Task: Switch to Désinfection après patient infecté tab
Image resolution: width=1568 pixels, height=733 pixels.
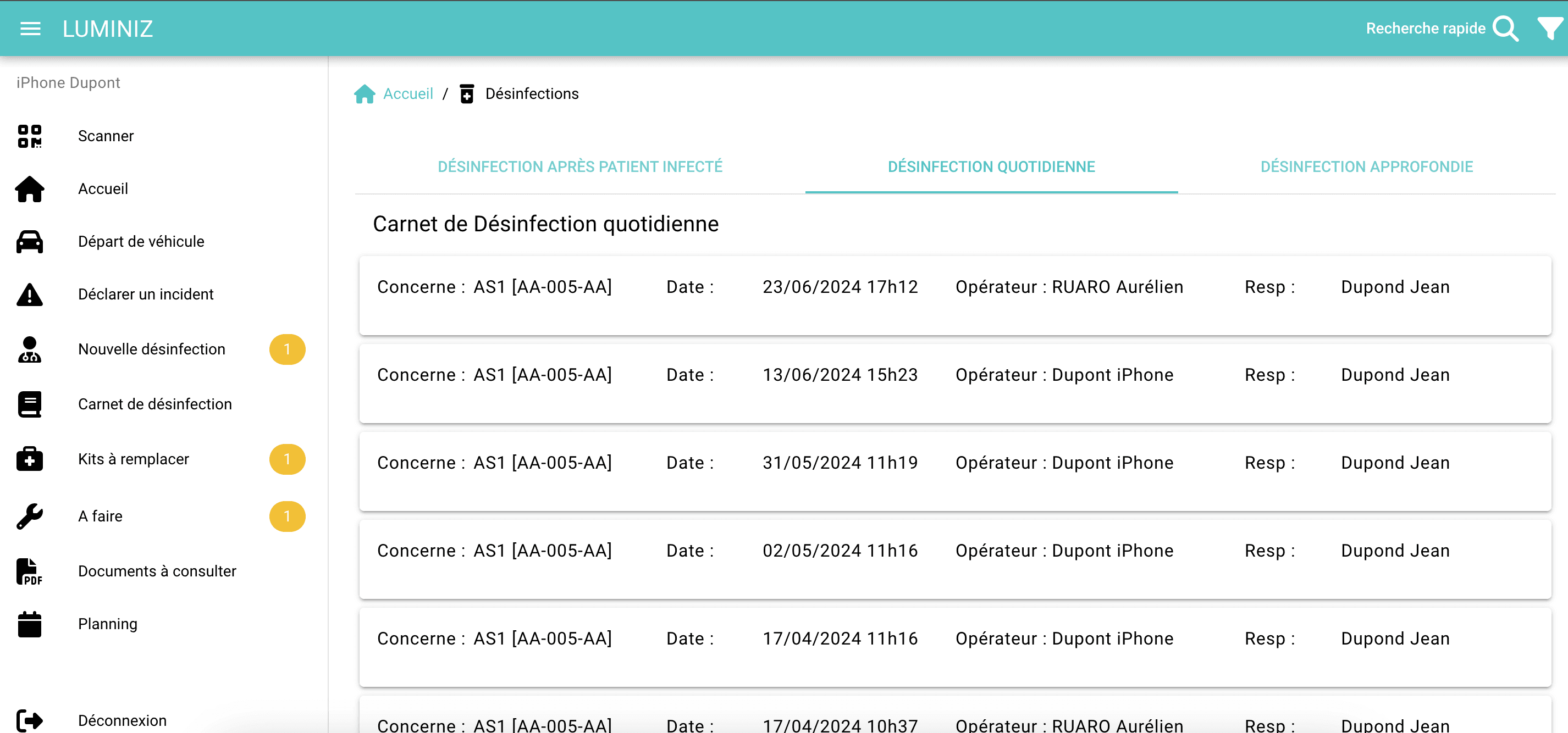Action: [580, 166]
